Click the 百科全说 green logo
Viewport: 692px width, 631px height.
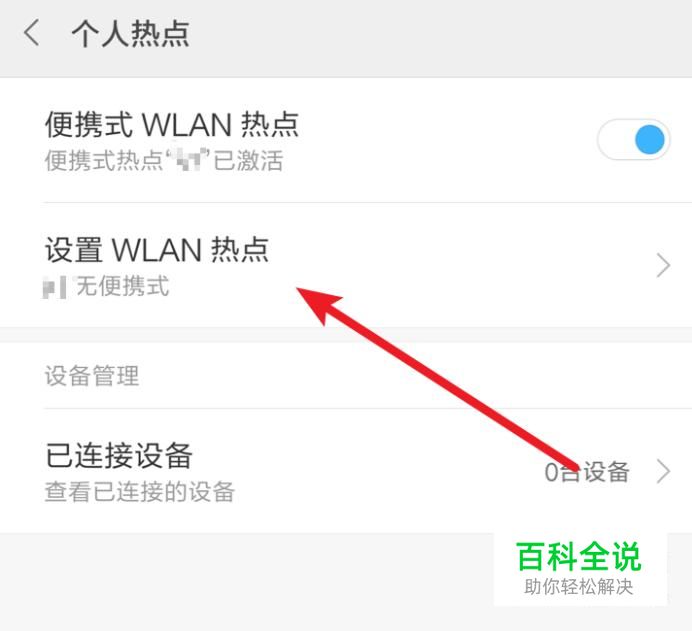click(579, 556)
